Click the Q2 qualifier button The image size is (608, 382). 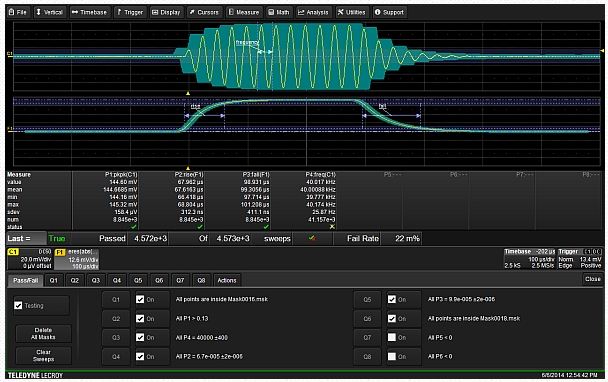click(x=116, y=318)
